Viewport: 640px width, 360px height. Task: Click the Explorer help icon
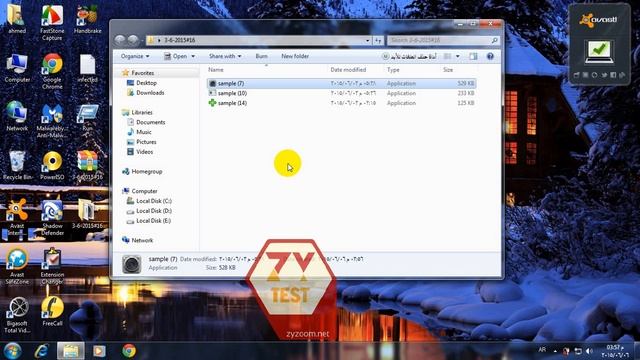pyautogui.click(x=490, y=56)
